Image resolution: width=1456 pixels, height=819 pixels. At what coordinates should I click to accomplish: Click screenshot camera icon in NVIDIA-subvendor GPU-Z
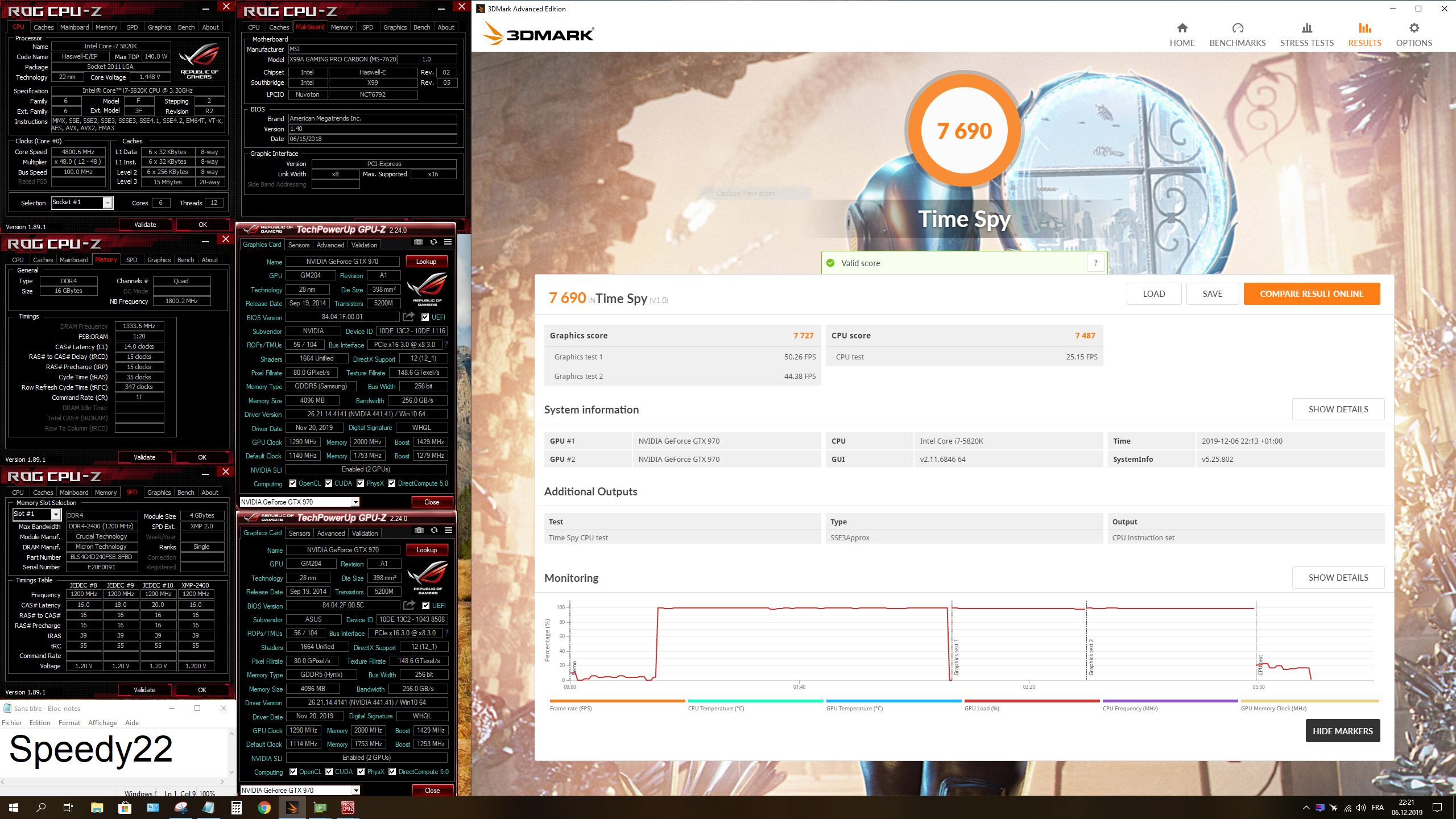pyautogui.click(x=419, y=242)
